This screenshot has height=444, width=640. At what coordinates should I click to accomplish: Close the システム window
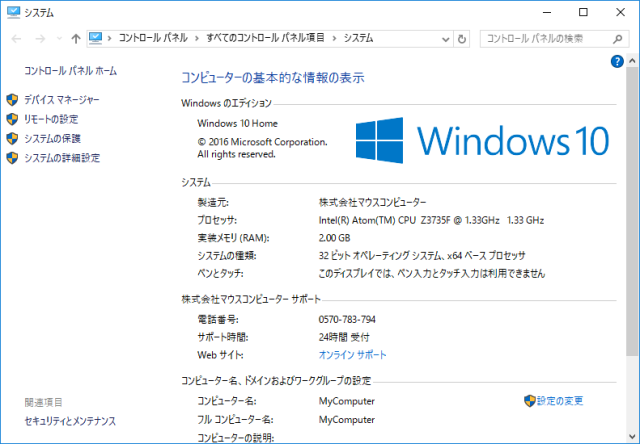point(620,12)
